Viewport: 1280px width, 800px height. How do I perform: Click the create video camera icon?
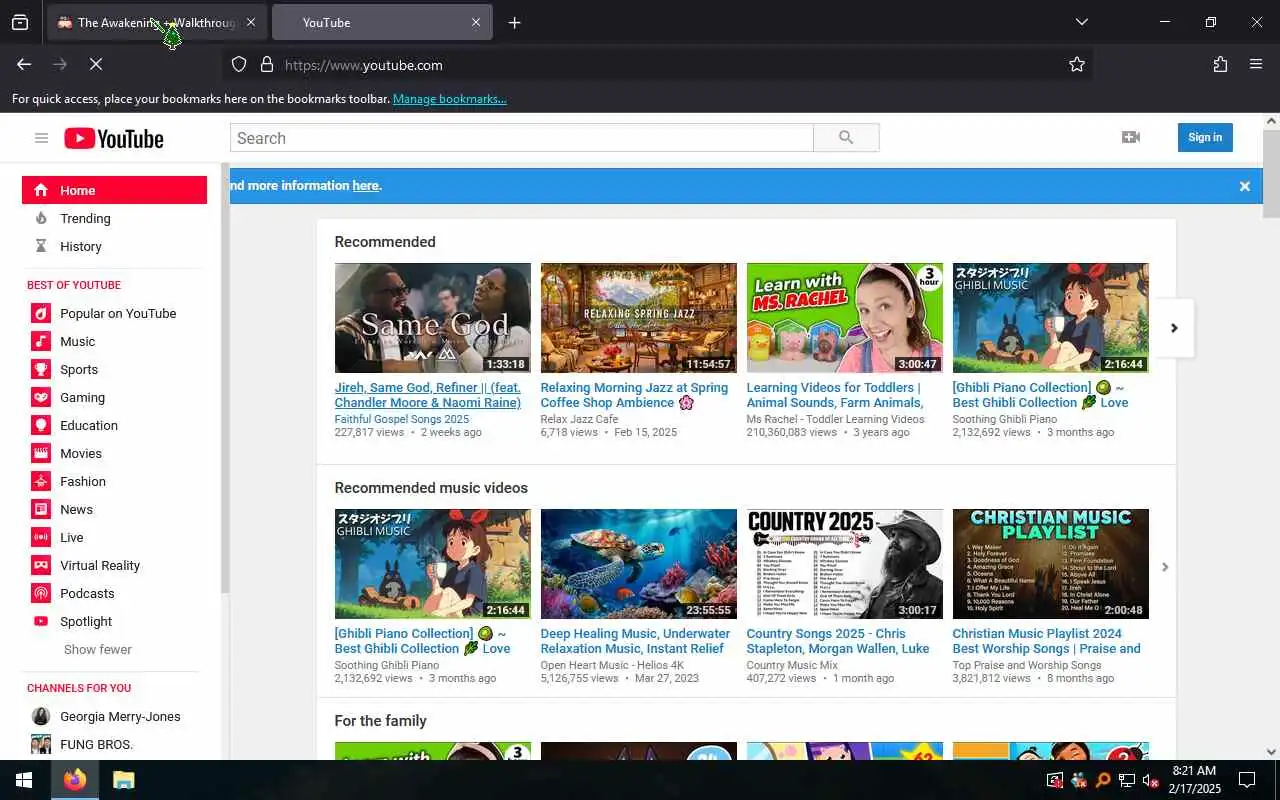[1131, 137]
